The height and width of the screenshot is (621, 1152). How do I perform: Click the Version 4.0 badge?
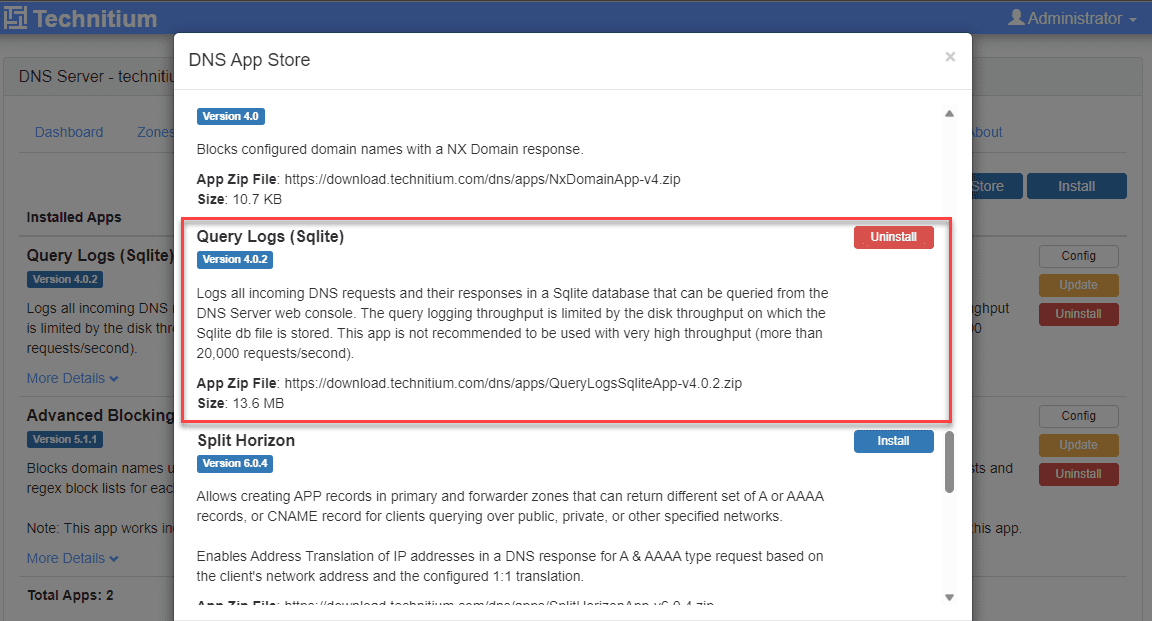(231, 116)
